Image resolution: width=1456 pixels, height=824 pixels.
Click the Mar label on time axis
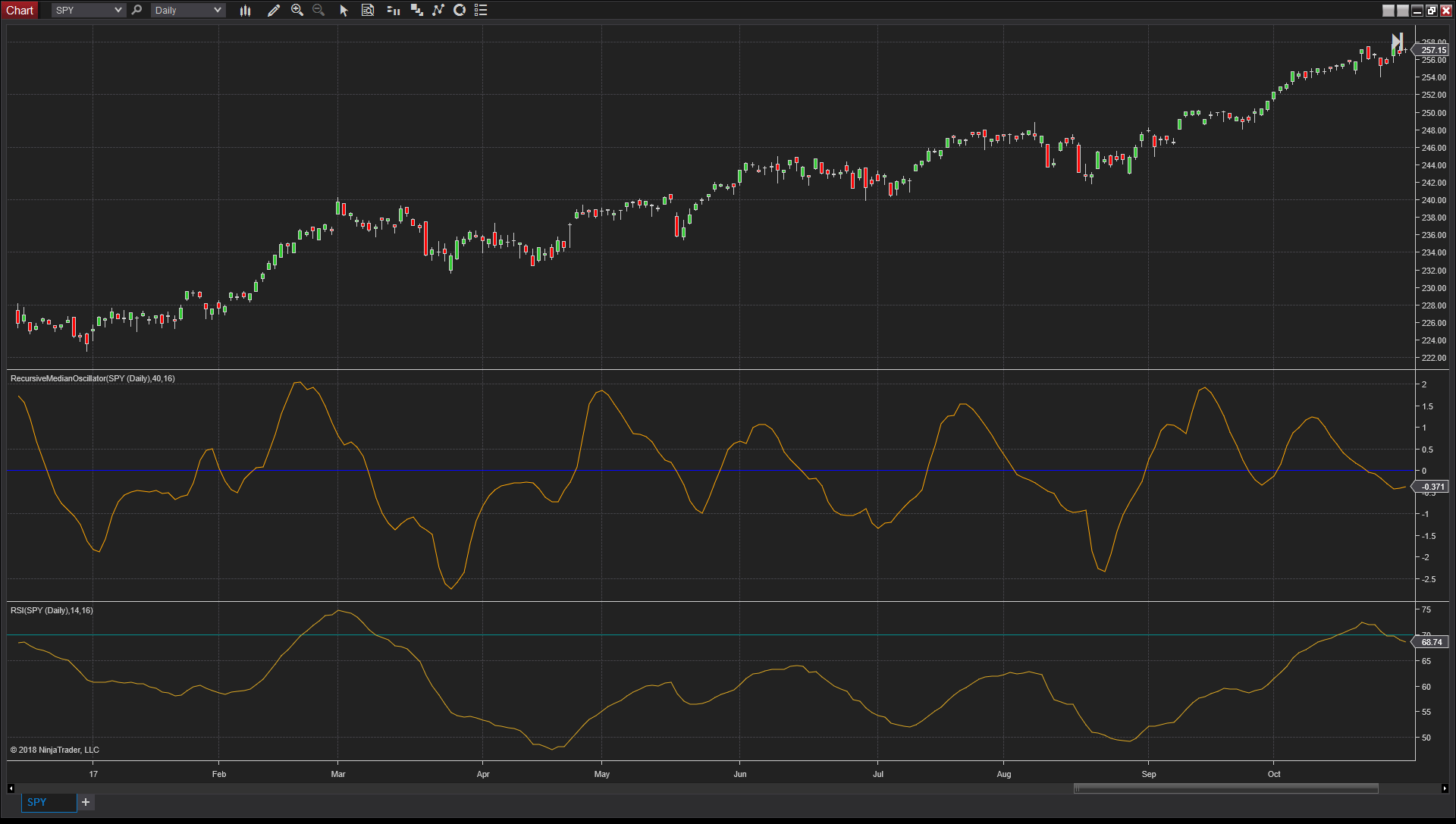(x=338, y=774)
